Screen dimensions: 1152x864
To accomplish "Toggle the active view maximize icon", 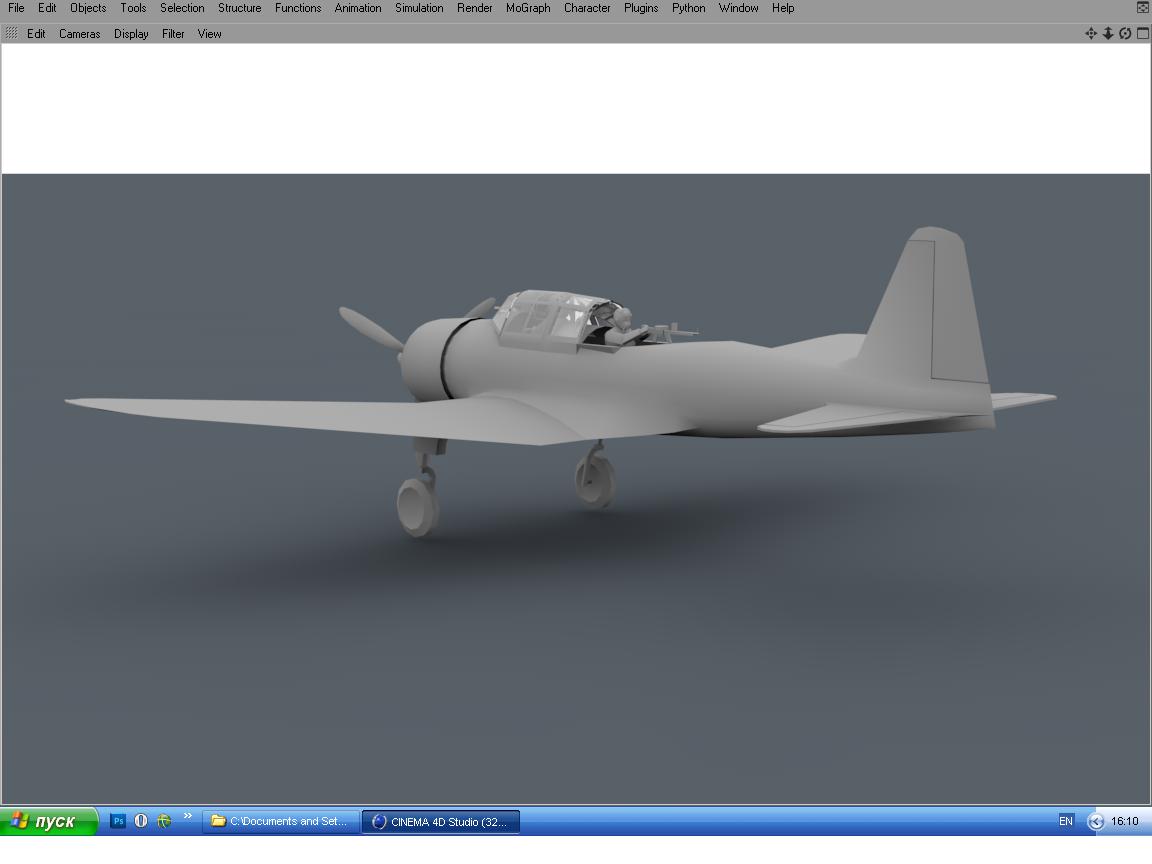I will [x=1143, y=33].
